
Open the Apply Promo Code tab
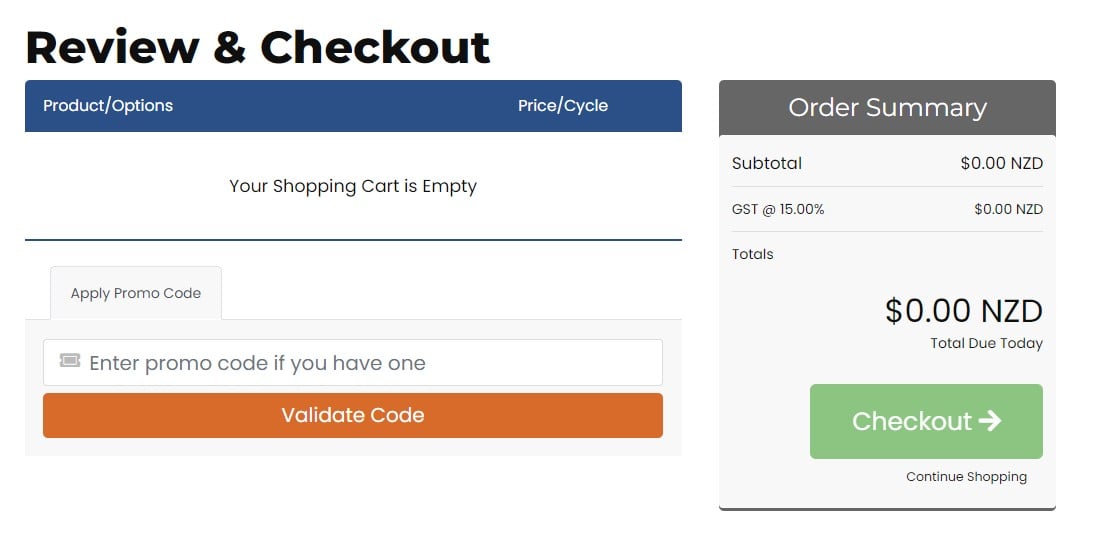(136, 293)
